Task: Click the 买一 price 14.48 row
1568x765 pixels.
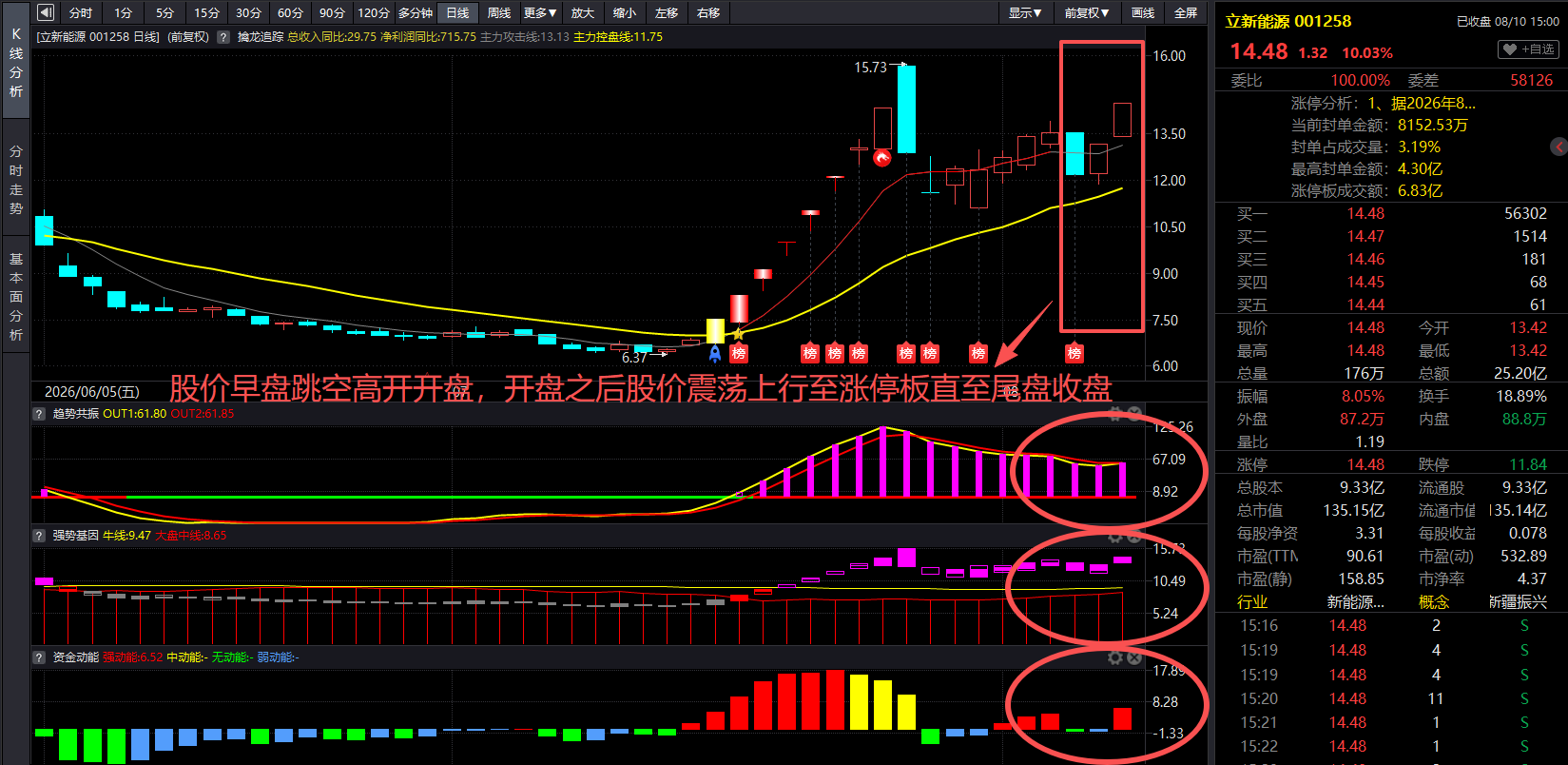Action: pyautogui.click(x=1391, y=213)
